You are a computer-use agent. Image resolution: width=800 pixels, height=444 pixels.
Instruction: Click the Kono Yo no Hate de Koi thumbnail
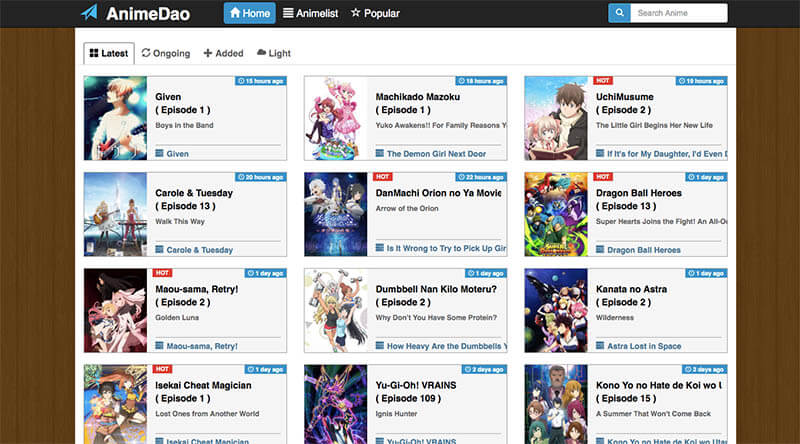(x=556, y=404)
